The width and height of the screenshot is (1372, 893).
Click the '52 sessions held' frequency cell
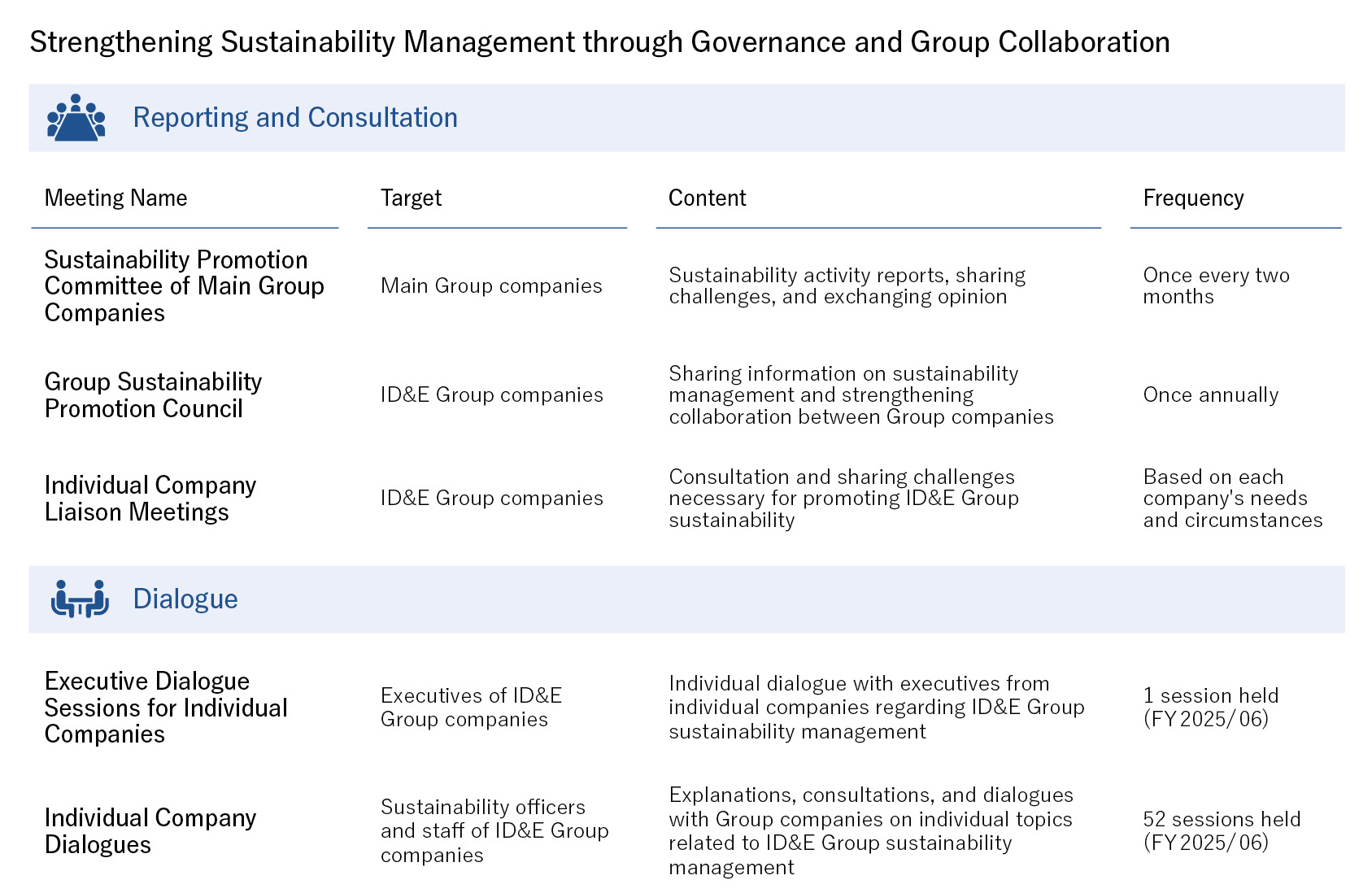1222,831
